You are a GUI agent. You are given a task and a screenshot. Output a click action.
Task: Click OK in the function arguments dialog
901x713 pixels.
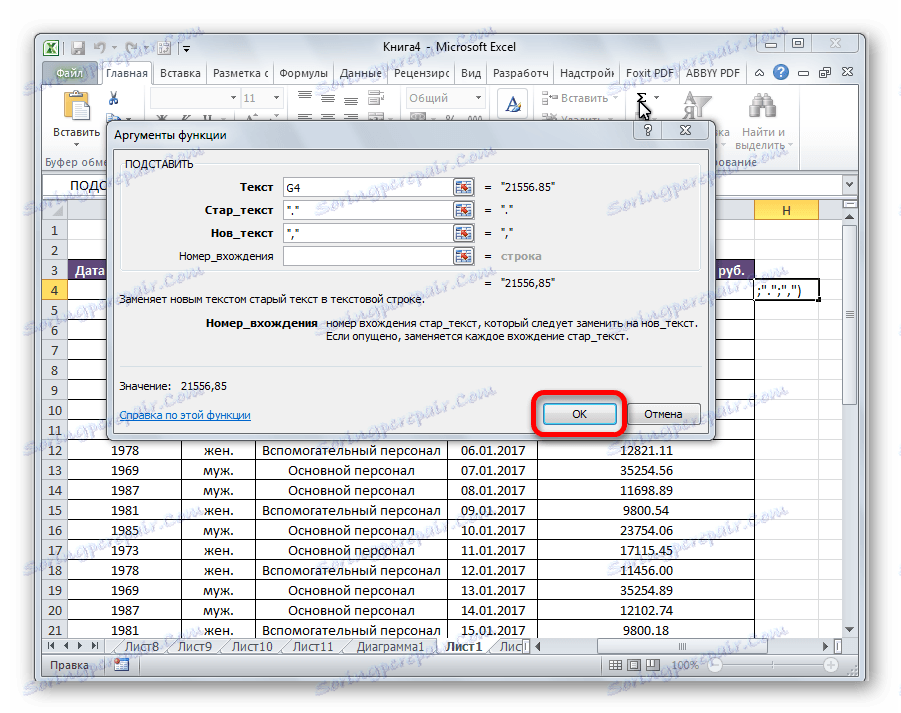click(x=579, y=414)
